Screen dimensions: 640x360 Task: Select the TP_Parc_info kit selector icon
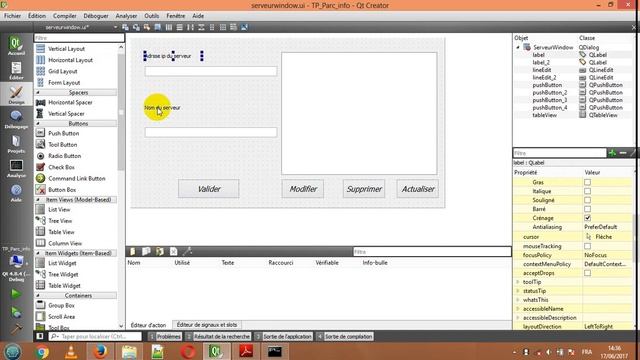coord(16,261)
